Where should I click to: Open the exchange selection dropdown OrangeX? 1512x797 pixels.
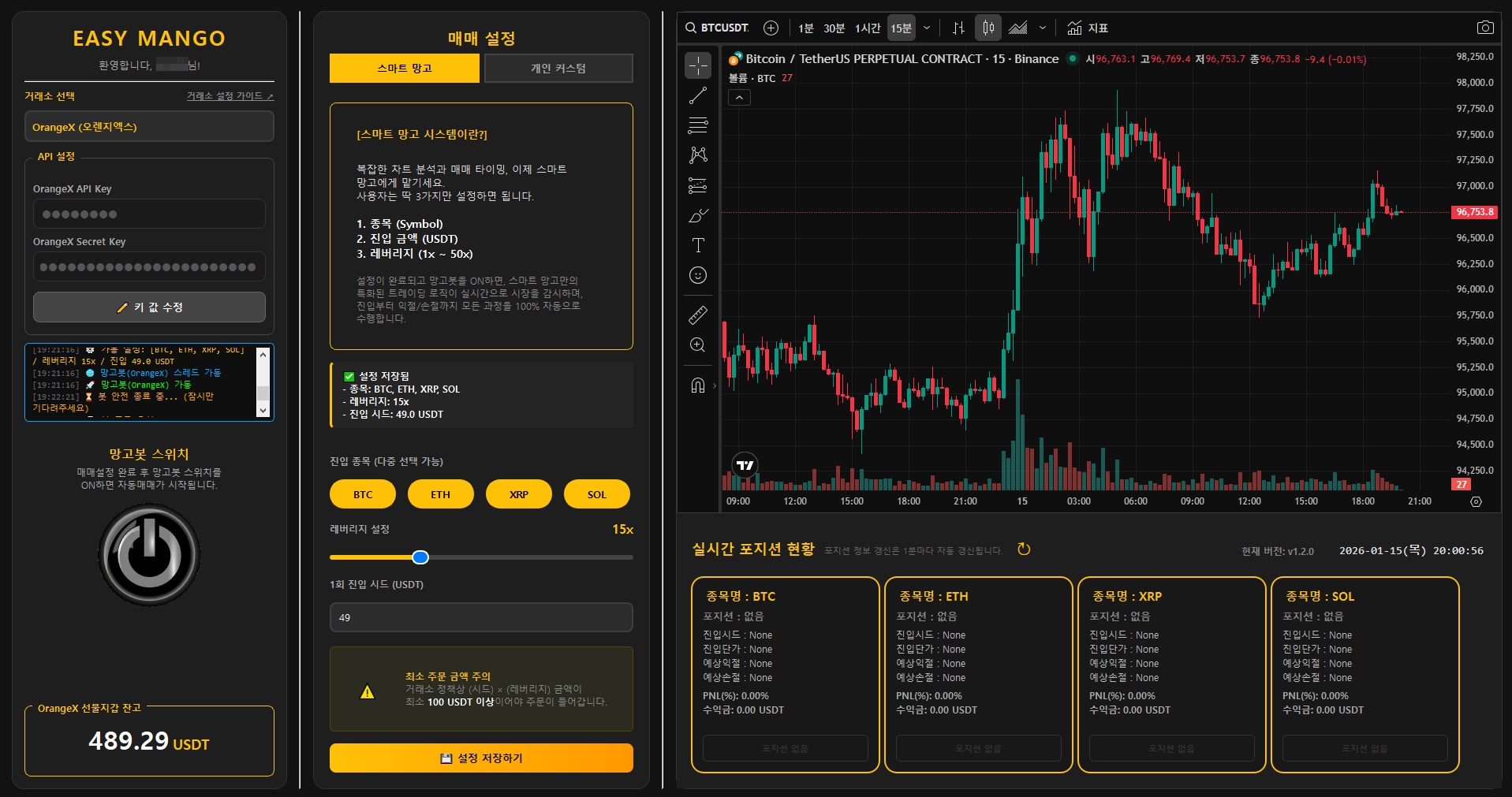point(149,127)
